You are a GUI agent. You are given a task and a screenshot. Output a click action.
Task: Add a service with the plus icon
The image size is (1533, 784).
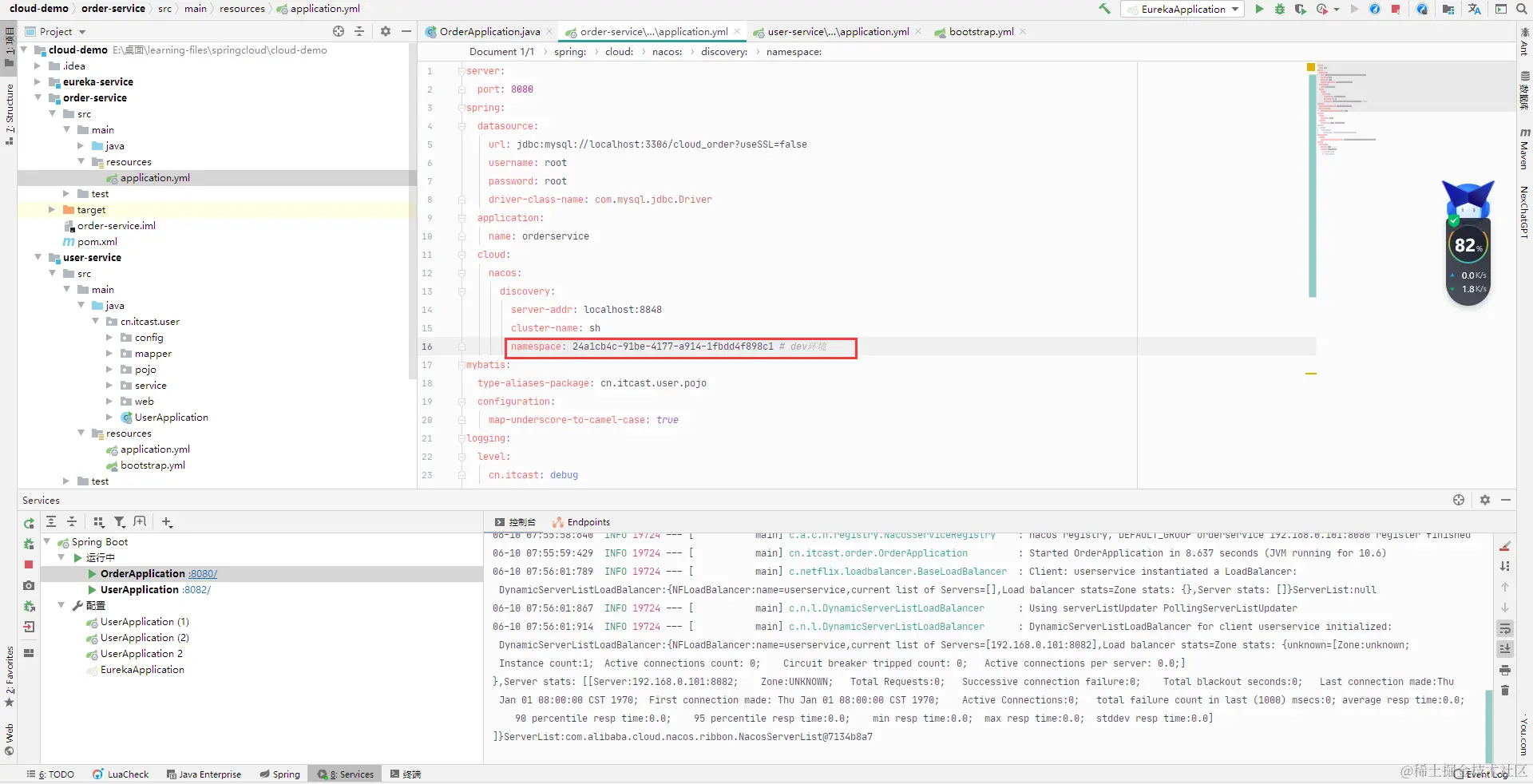click(x=167, y=521)
